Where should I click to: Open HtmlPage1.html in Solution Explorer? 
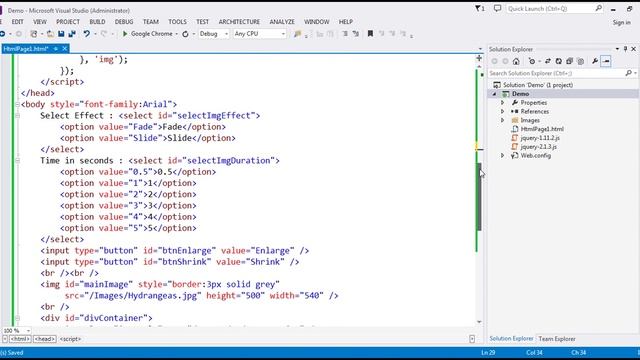click(542, 129)
